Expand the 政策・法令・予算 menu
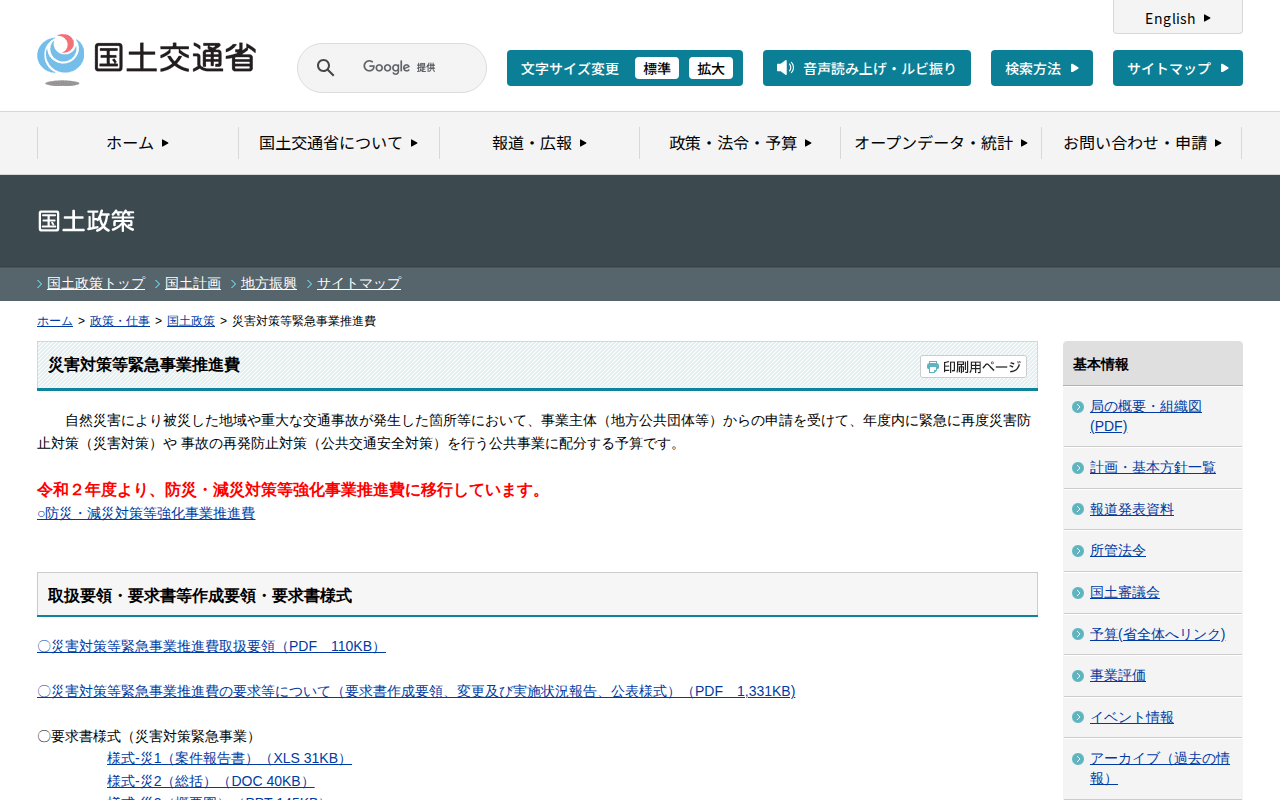The width and height of the screenshot is (1280, 800). point(740,143)
